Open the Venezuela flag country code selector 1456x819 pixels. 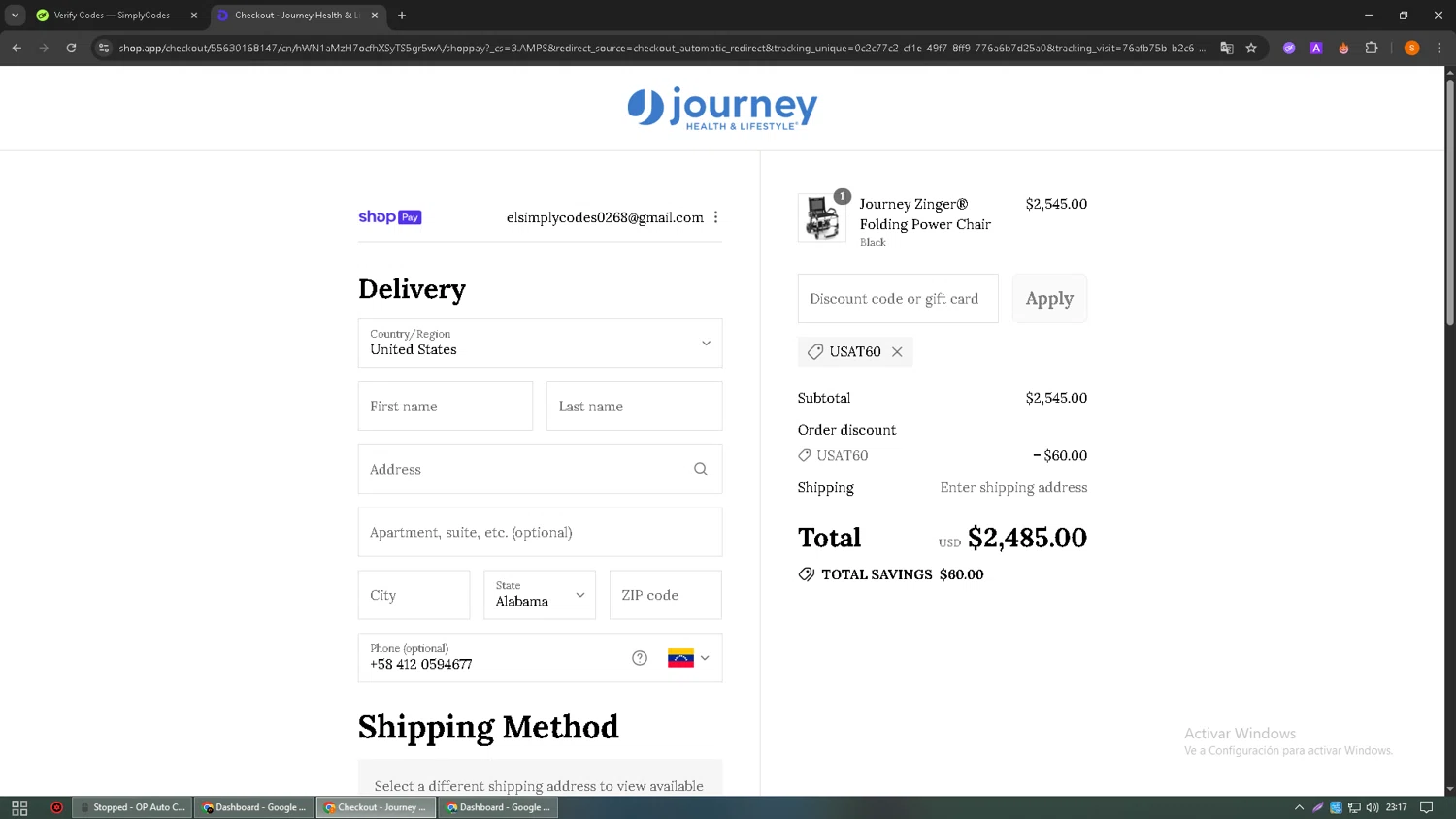pos(688,658)
